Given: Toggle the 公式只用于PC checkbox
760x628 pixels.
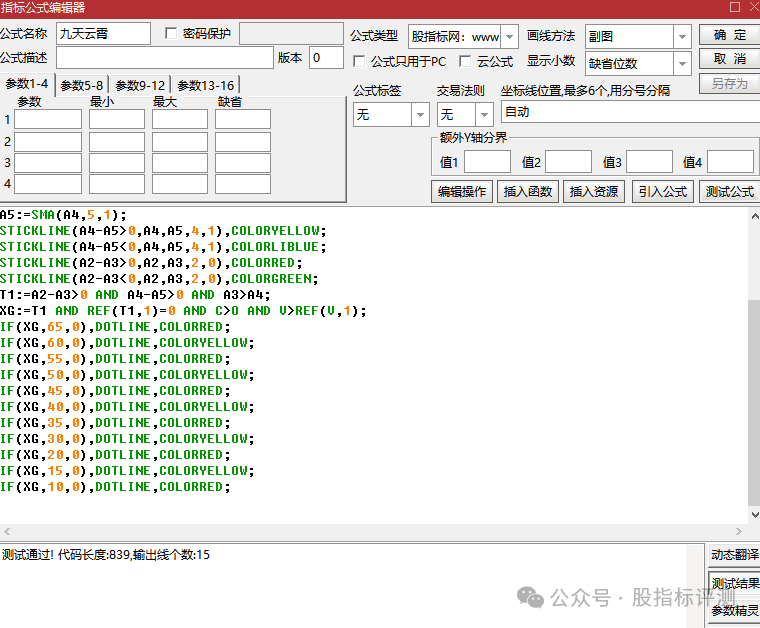Looking at the screenshot, I should [x=361, y=62].
